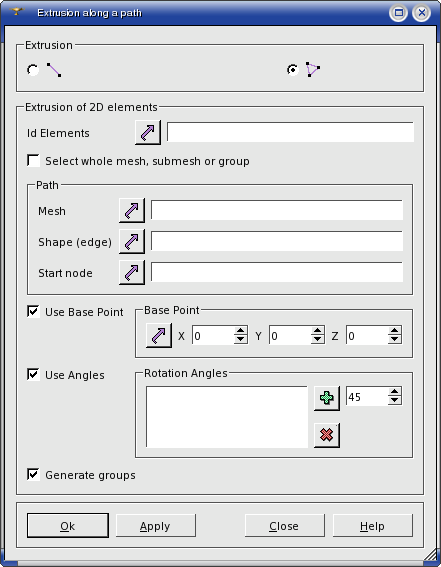Remove rotation angle with red cross
441x567 pixels.
[327, 435]
